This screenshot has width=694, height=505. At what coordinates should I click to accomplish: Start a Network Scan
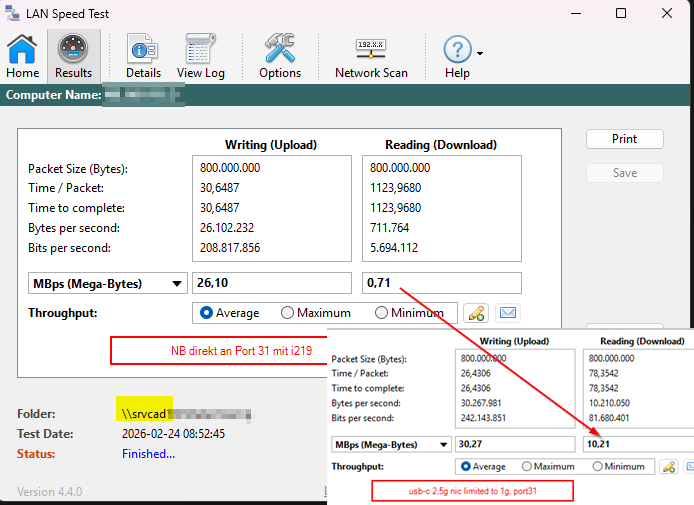(x=371, y=57)
